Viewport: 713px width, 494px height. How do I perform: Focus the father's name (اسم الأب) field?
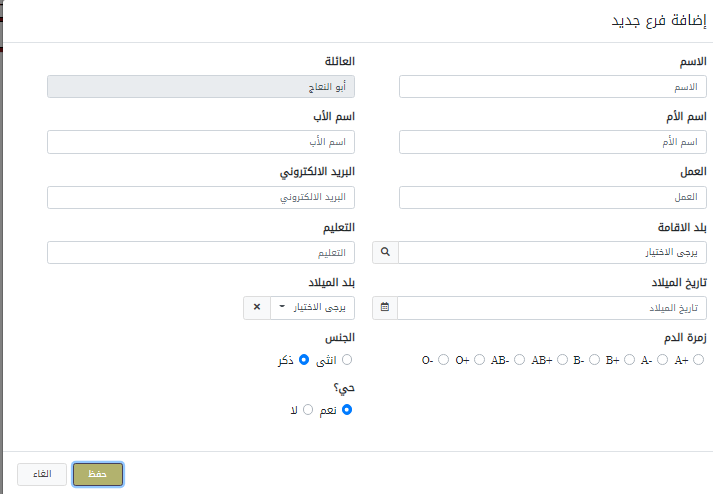[x=201, y=142]
